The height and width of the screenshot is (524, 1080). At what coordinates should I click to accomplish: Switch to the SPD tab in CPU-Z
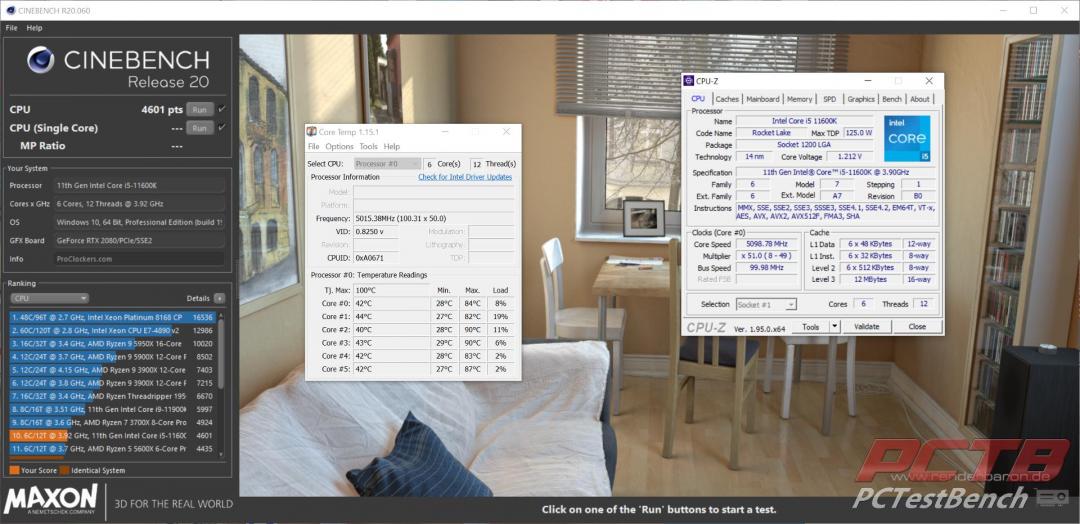[830, 99]
